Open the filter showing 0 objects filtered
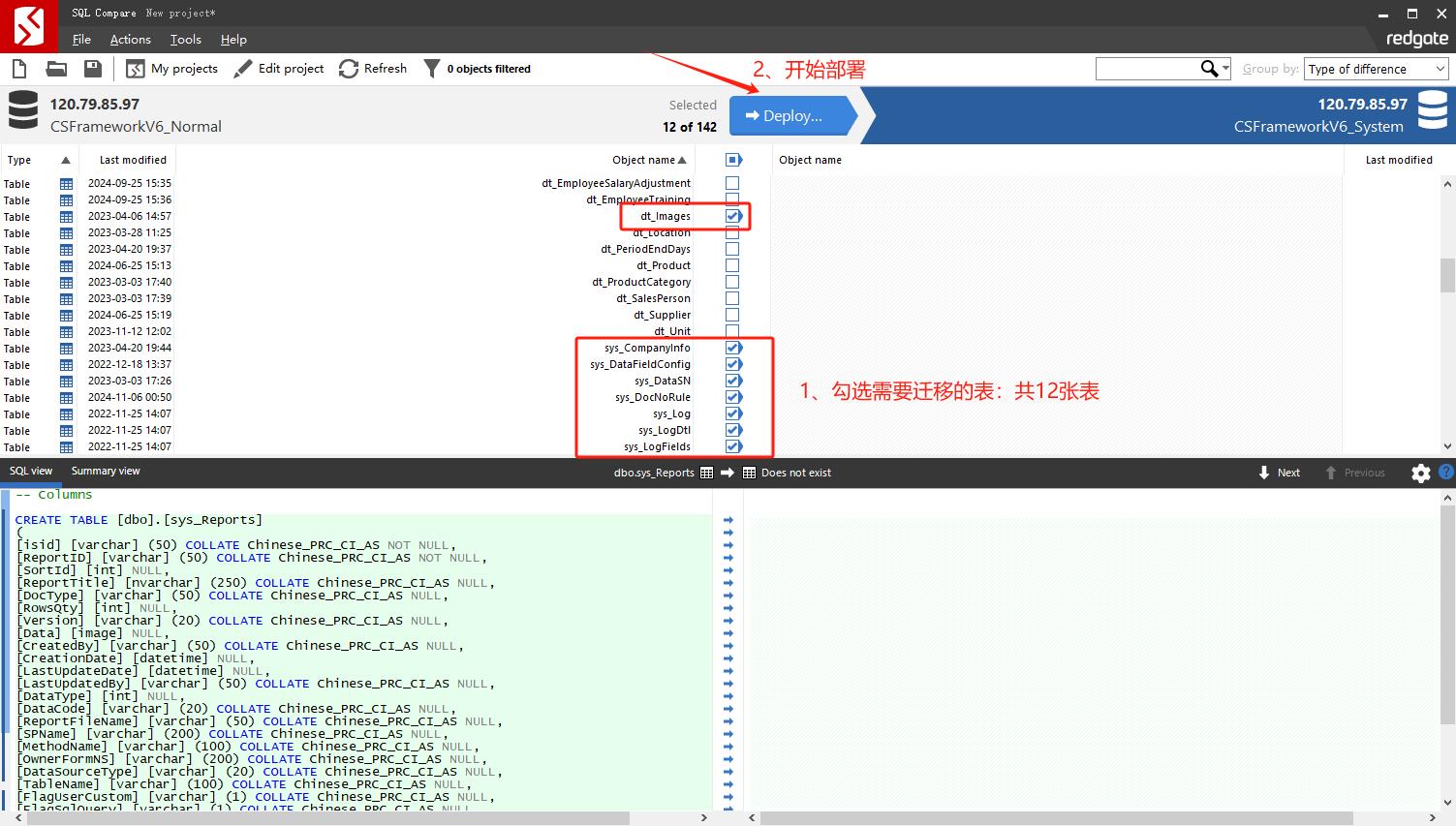This screenshot has width=1456, height=826. coord(477,68)
